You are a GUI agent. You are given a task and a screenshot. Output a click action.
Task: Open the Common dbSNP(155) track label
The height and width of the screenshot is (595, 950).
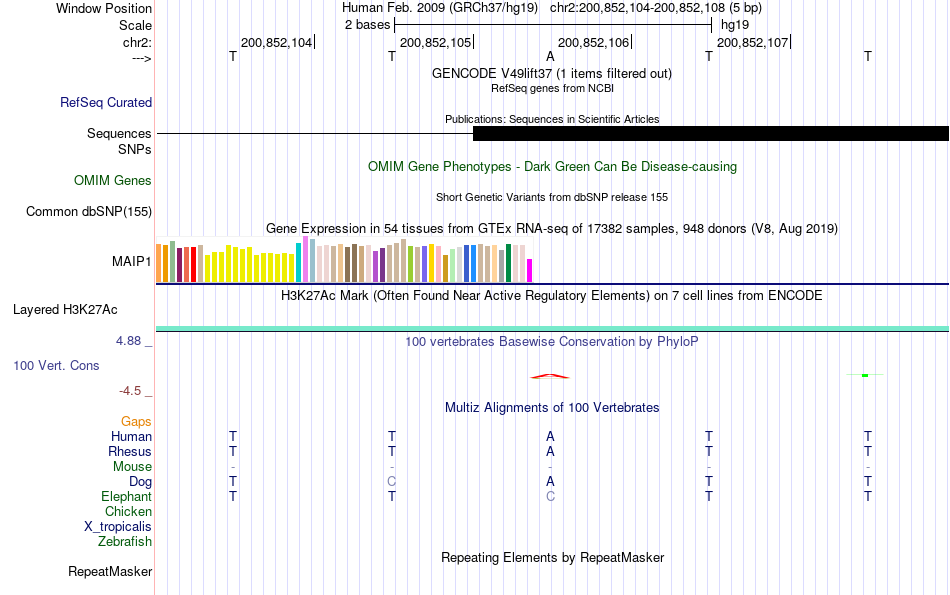click(x=89, y=211)
